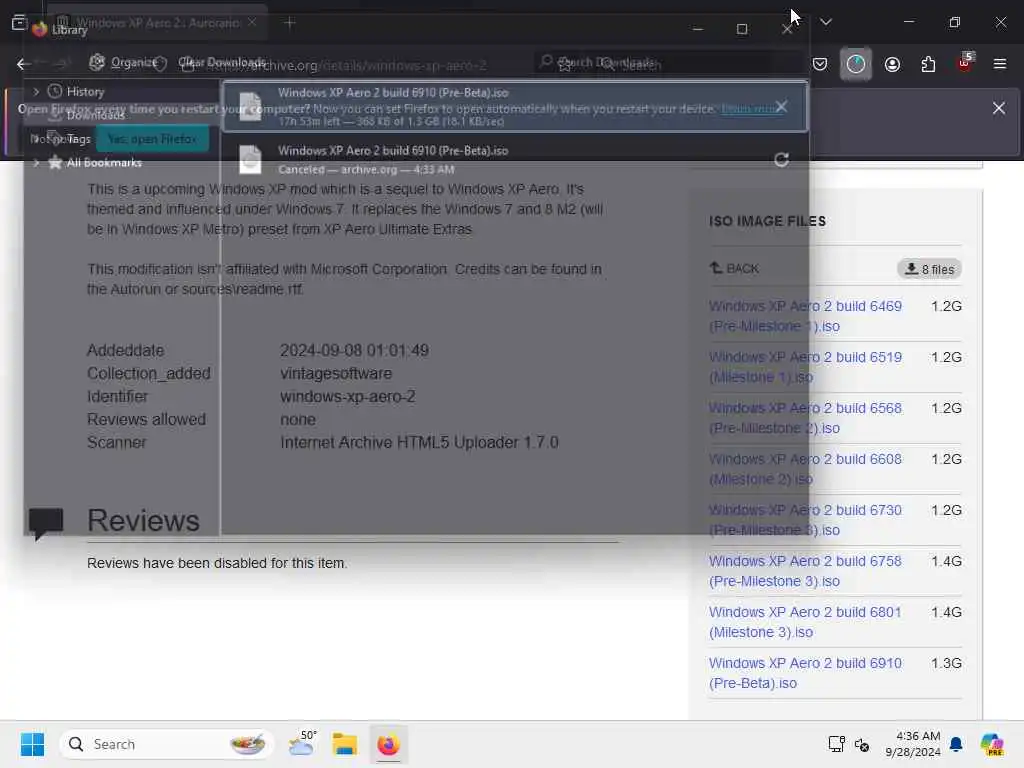Click BACK in ISO image files
The image size is (1024, 768).
point(734,268)
